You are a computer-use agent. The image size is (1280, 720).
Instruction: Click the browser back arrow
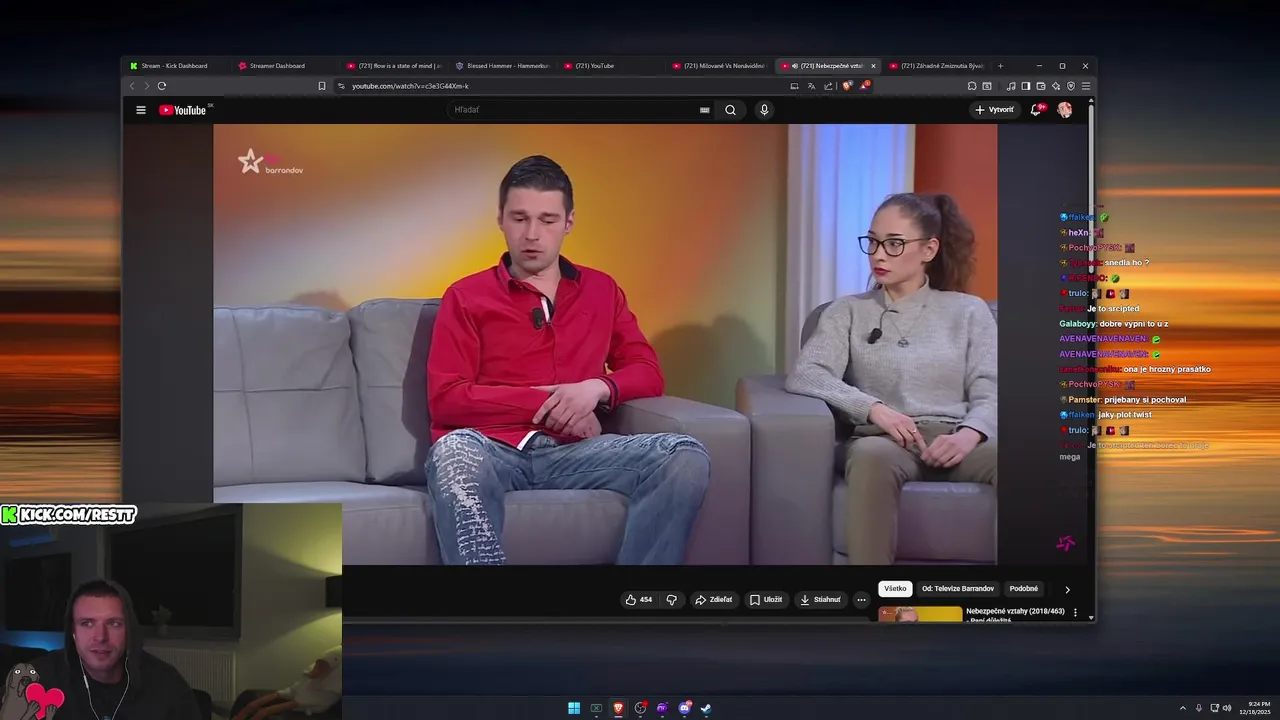click(x=132, y=86)
